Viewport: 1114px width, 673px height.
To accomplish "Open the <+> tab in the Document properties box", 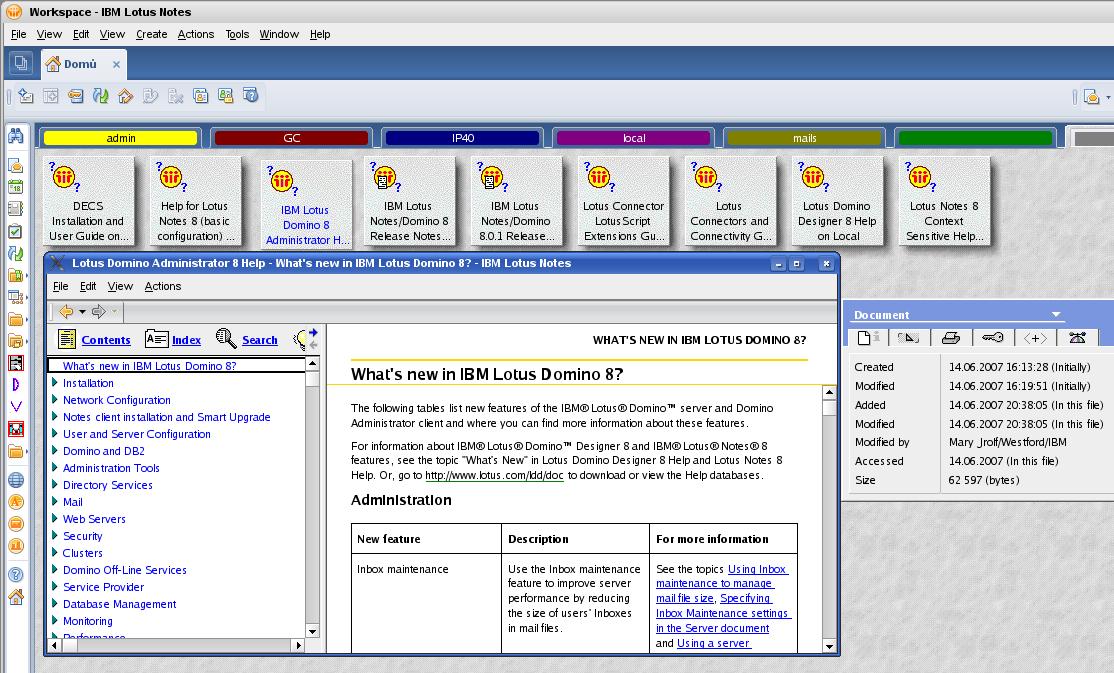I will 1035,338.
